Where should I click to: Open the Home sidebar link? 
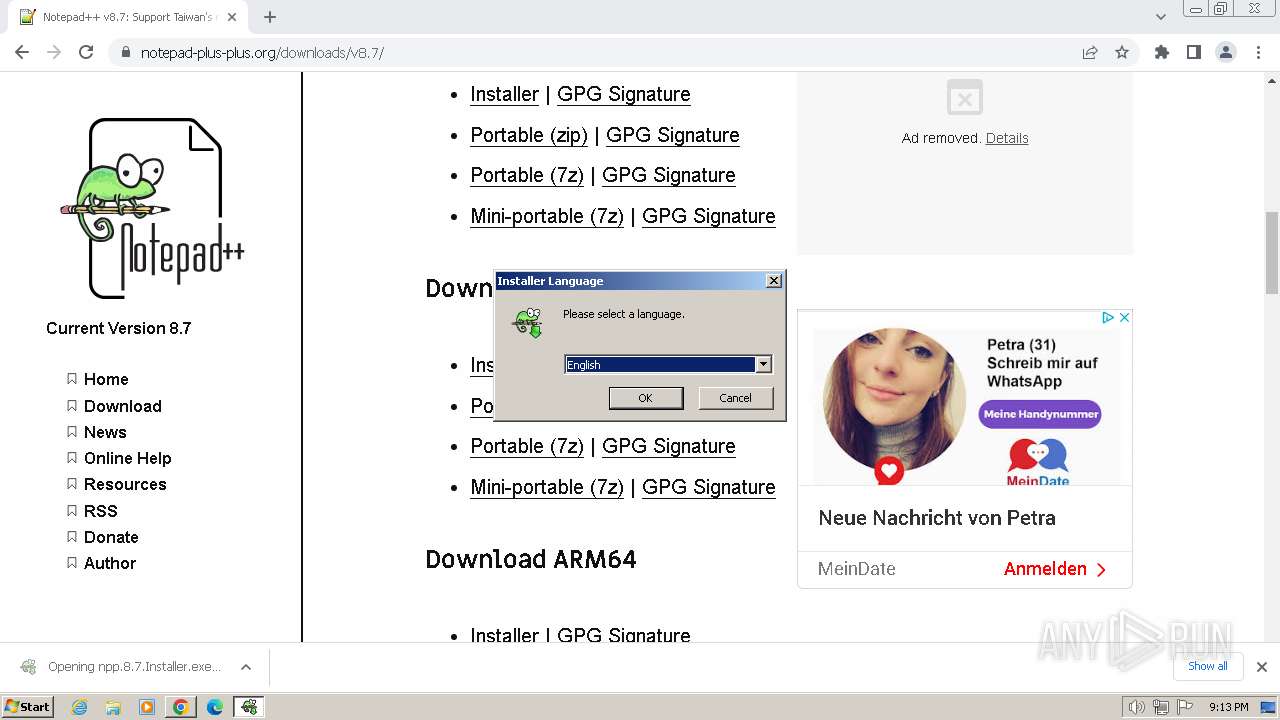point(106,379)
